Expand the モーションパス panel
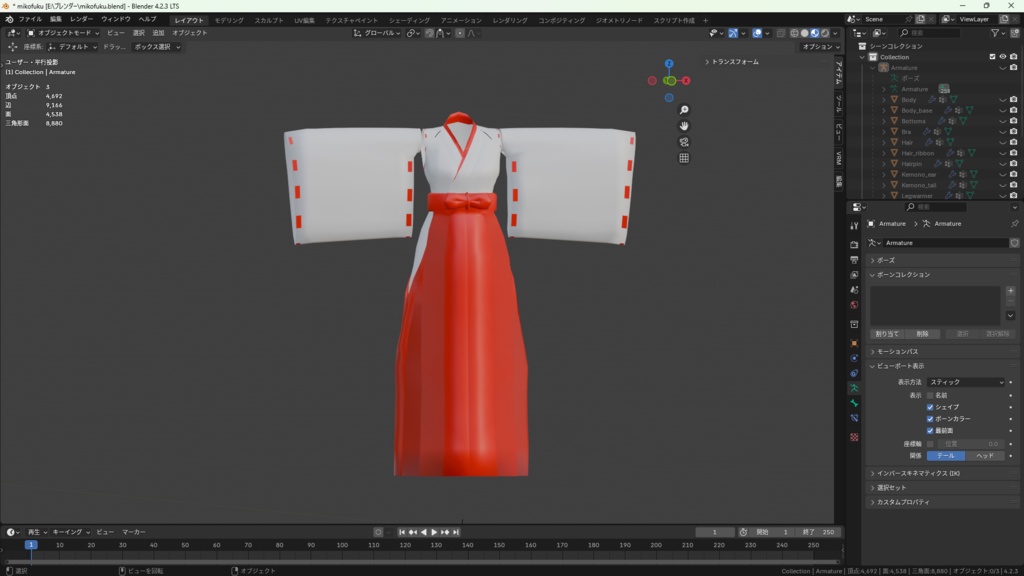The width and height of the screenshot is (1024, 576). [897, 352]
